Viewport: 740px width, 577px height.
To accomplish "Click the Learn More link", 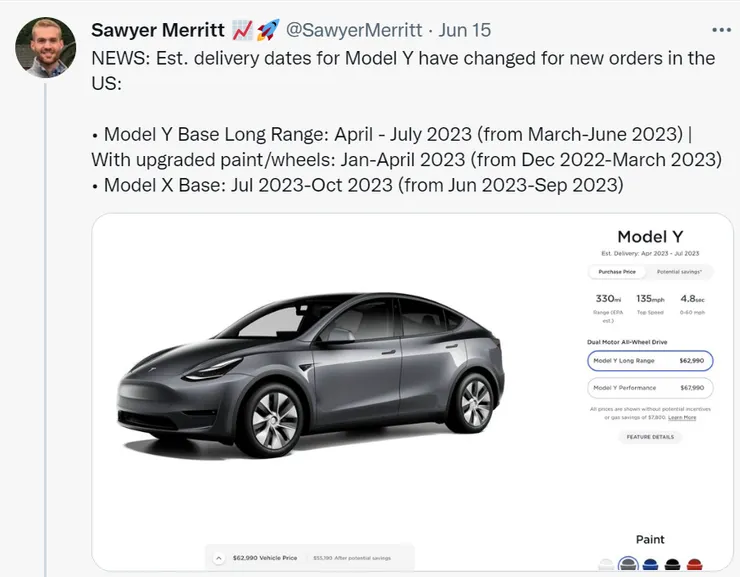I will coord(682,417).
